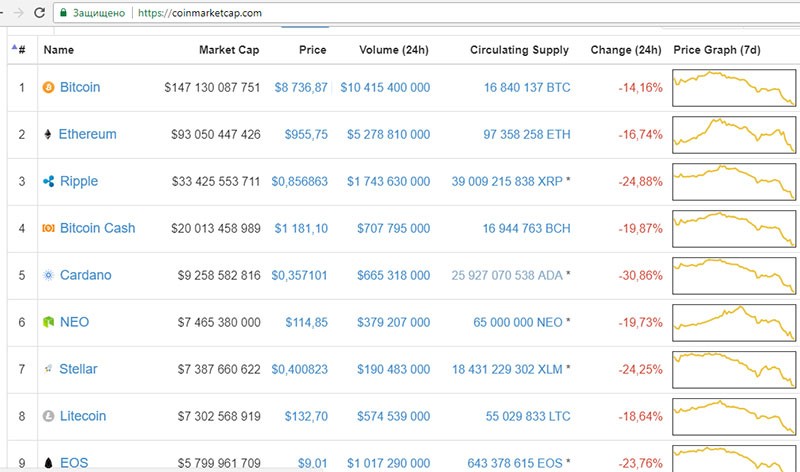The height and width of the screenshot is (472, 800).
Task: Click the Bitcoin coin logo icon
Action: click(x=48, y=87)
